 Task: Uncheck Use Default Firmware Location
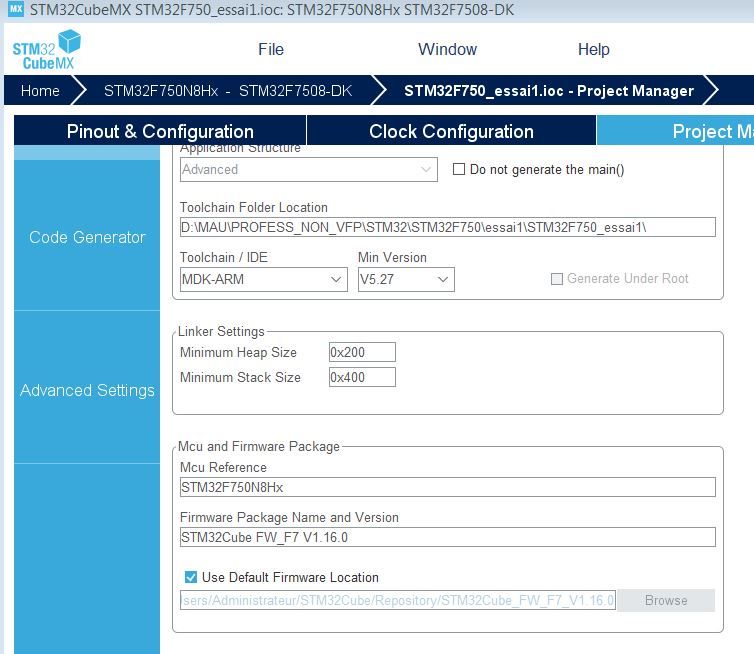[191, 577]
